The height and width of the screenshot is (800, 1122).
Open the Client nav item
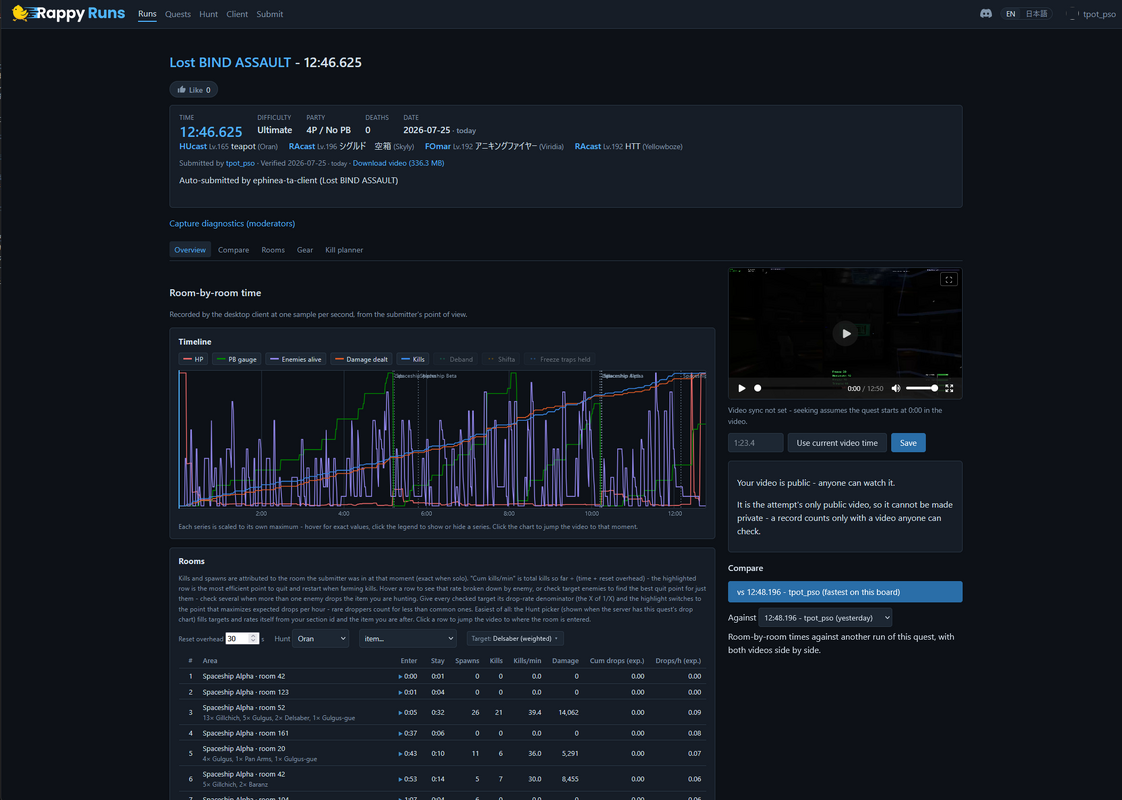[x=237, y=14]
